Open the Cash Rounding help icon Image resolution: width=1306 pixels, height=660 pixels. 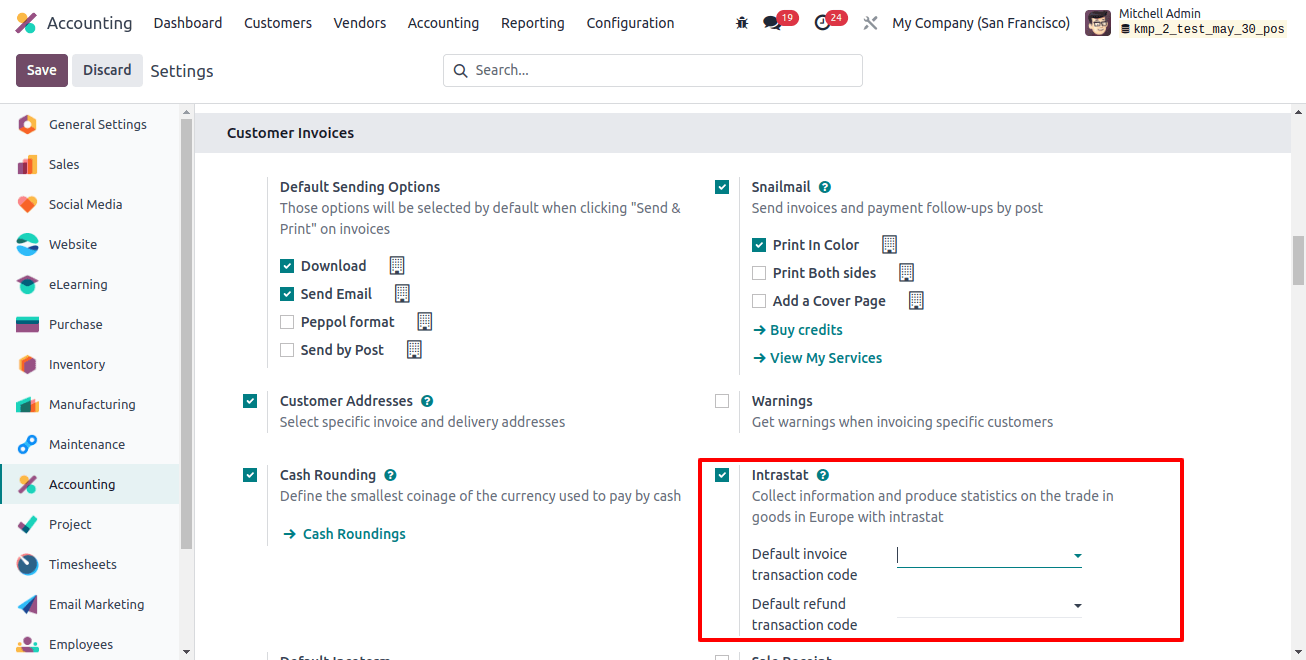coord(390,475)
